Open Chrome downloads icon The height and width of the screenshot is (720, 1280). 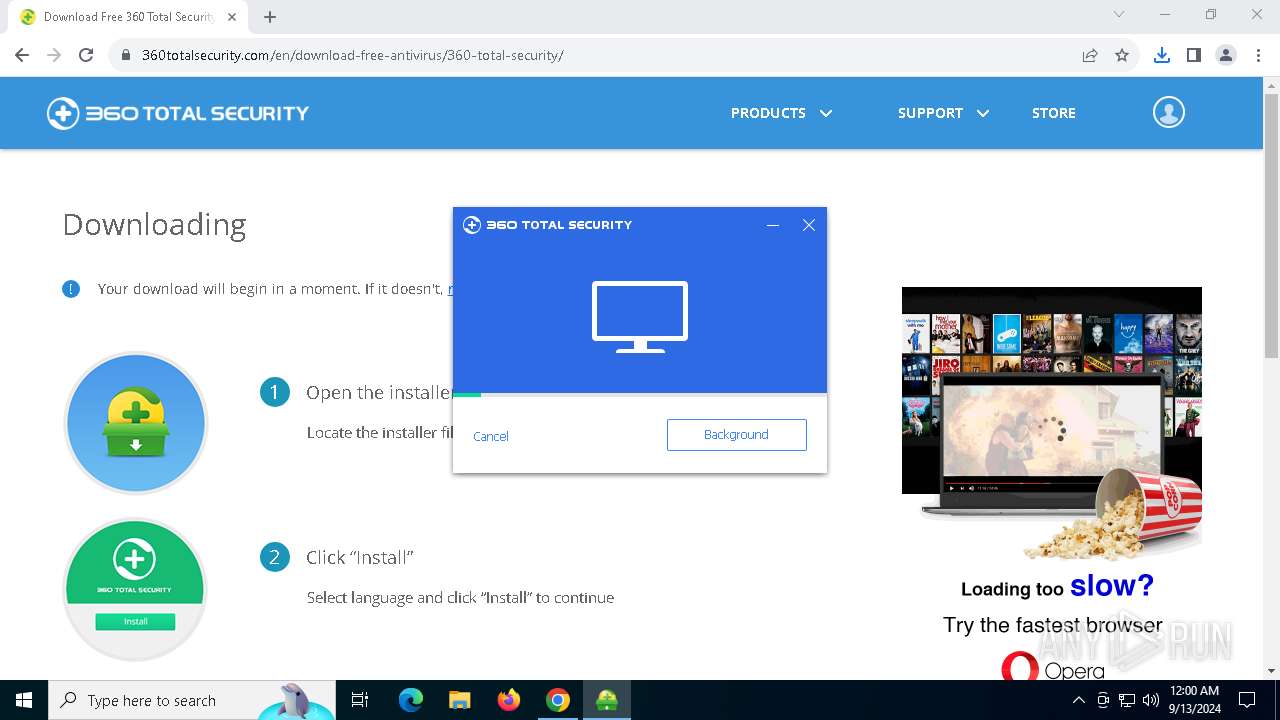(x=1161, y=55)
